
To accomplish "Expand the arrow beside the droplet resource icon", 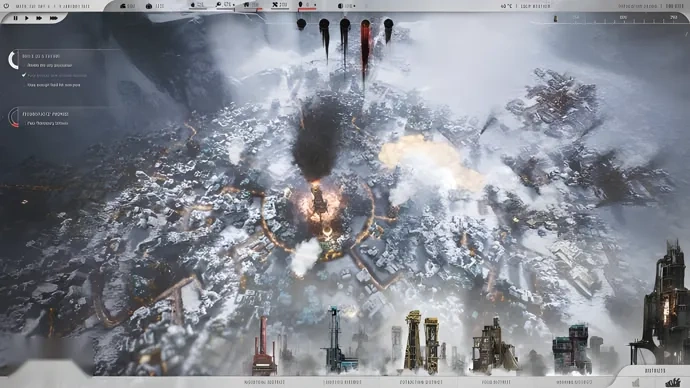I will click(315, 5).
